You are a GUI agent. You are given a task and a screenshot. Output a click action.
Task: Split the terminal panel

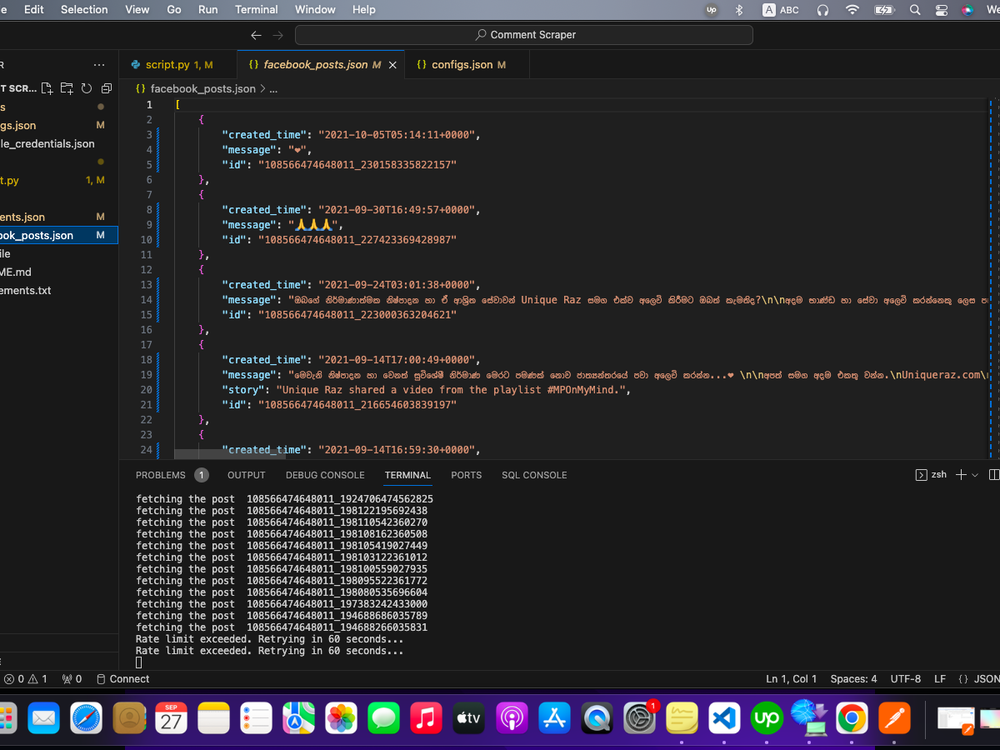click(995, 474)
